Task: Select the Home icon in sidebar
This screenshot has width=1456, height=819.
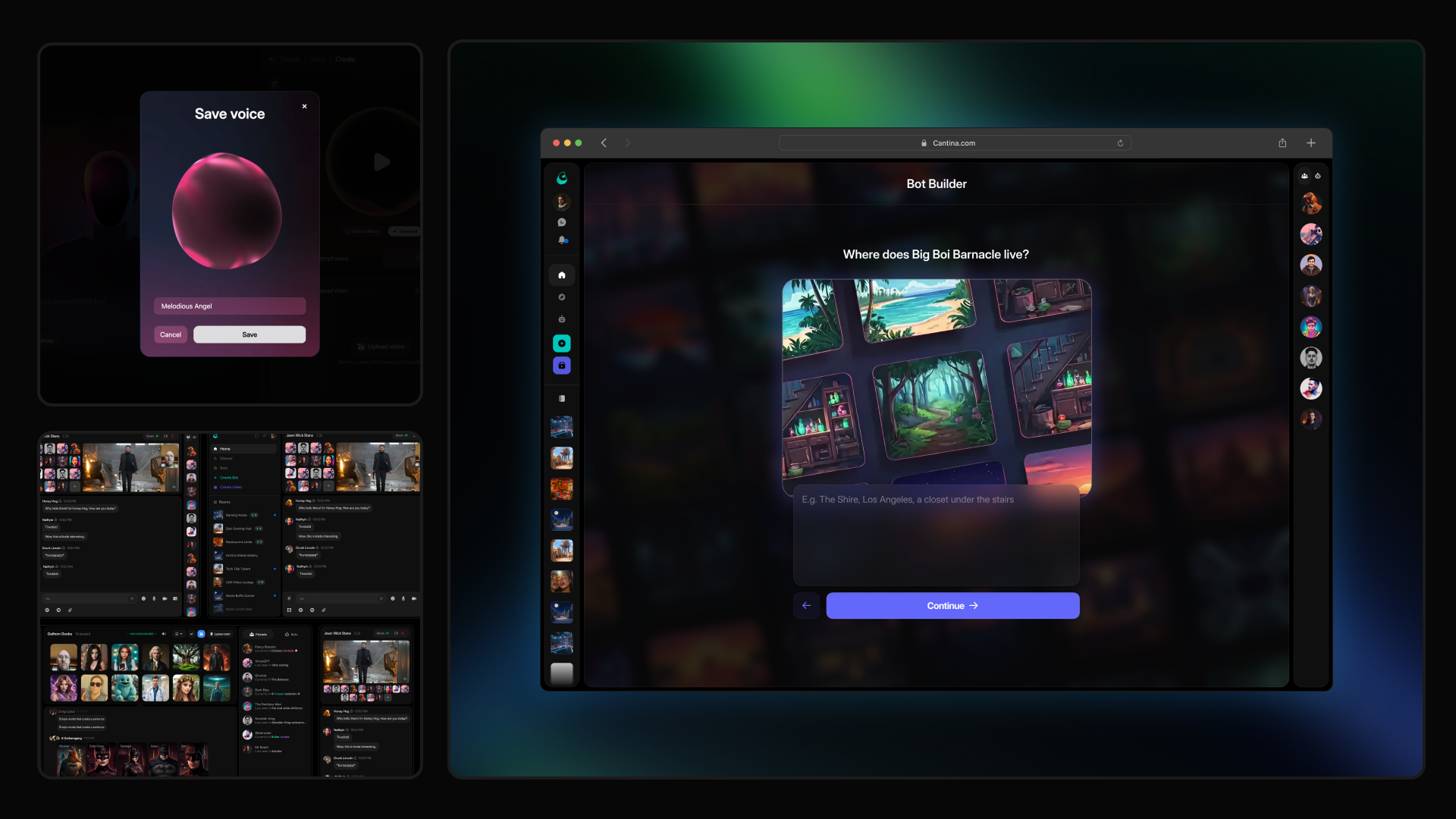Action: 562,275
